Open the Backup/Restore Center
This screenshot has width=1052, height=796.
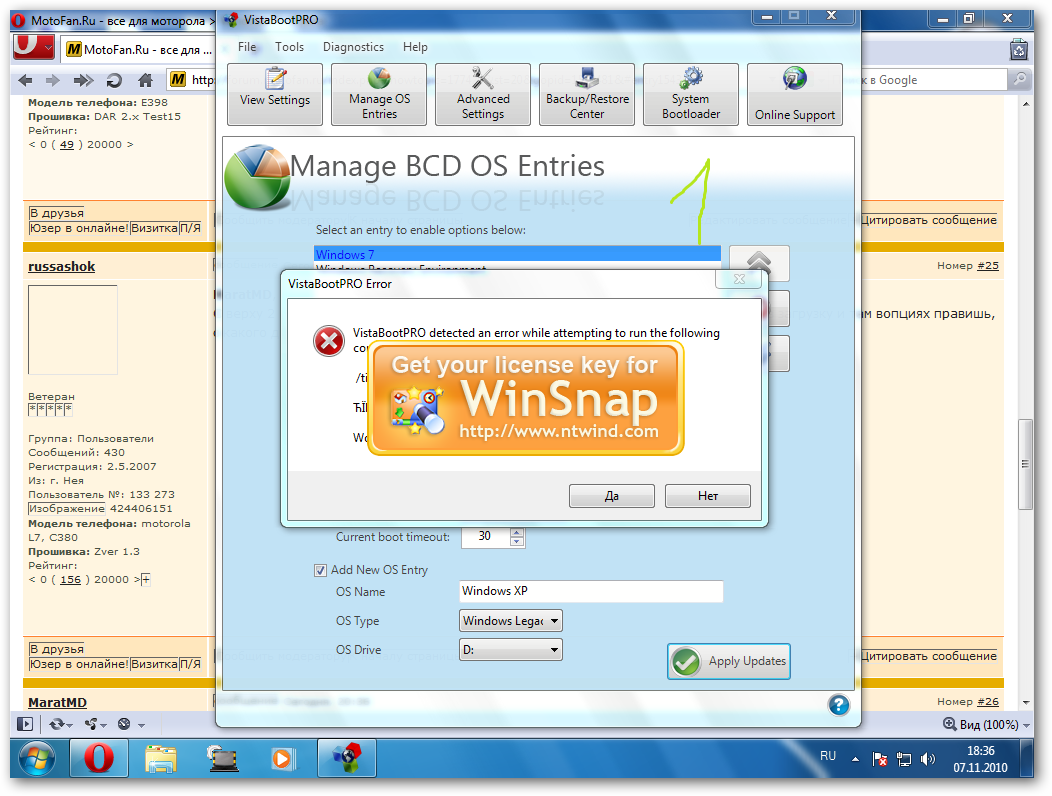(587, 94)
